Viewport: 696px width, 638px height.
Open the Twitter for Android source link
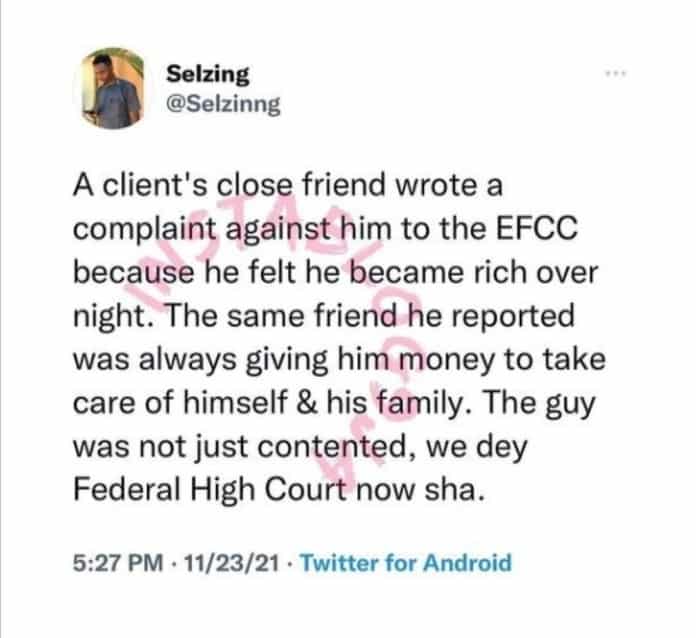(406, 563)
